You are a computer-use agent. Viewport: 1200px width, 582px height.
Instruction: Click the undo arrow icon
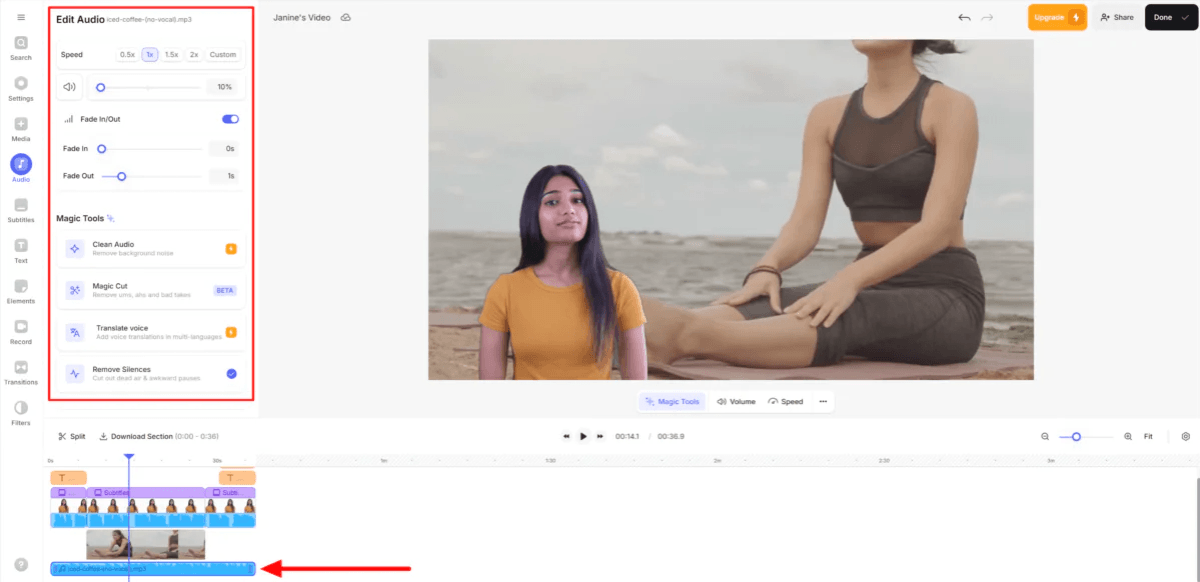coord(964,18)
